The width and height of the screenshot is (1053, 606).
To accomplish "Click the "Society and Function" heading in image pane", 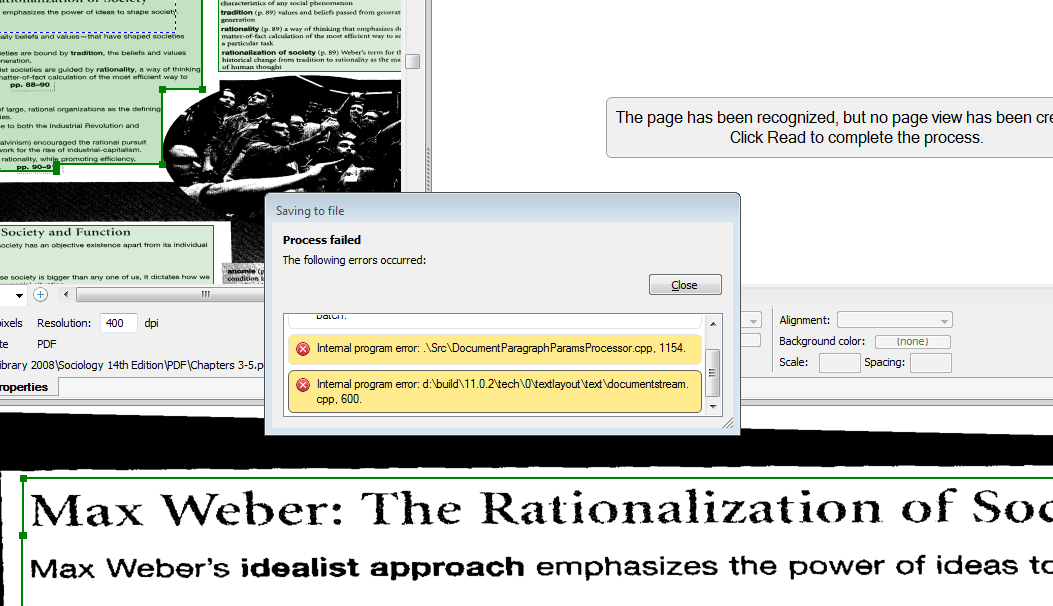I will click(66, 232).
